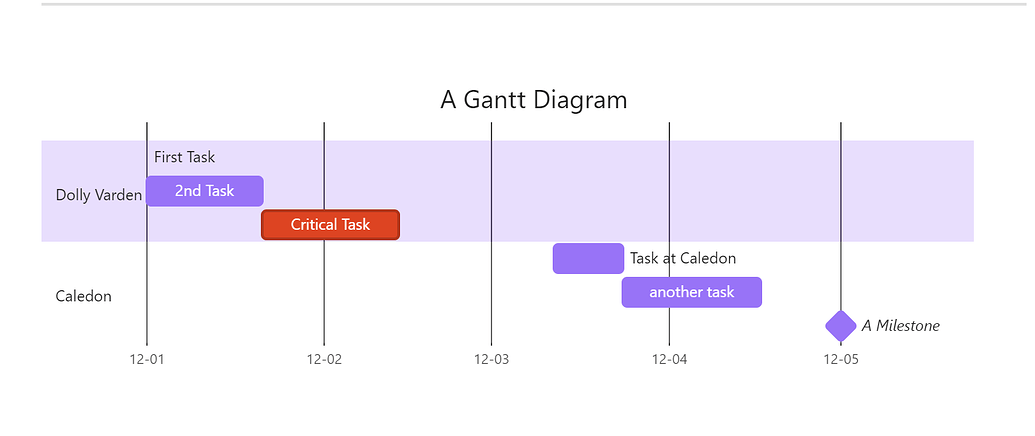Viewport: 1035px width, 436px height.
Task: Click the 12-04 date tick label
Action: 669,359
